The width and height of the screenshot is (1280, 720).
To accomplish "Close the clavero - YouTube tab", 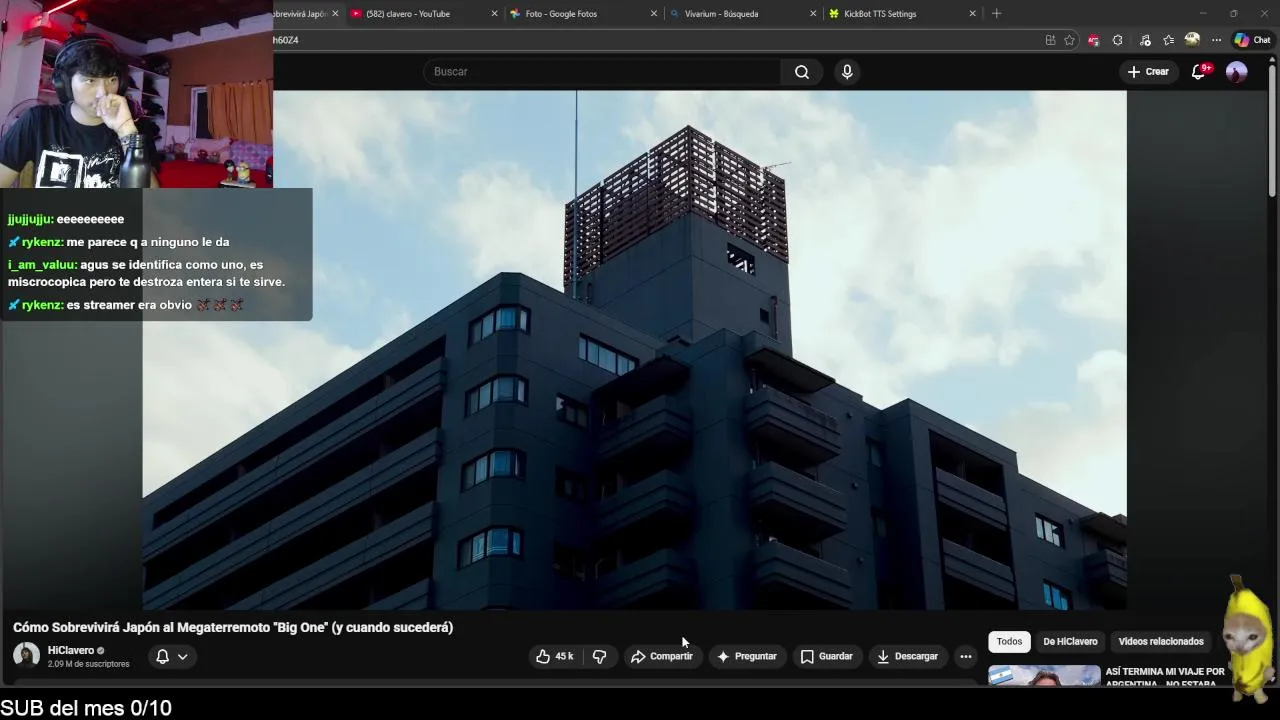I will (x=494, y=14).
